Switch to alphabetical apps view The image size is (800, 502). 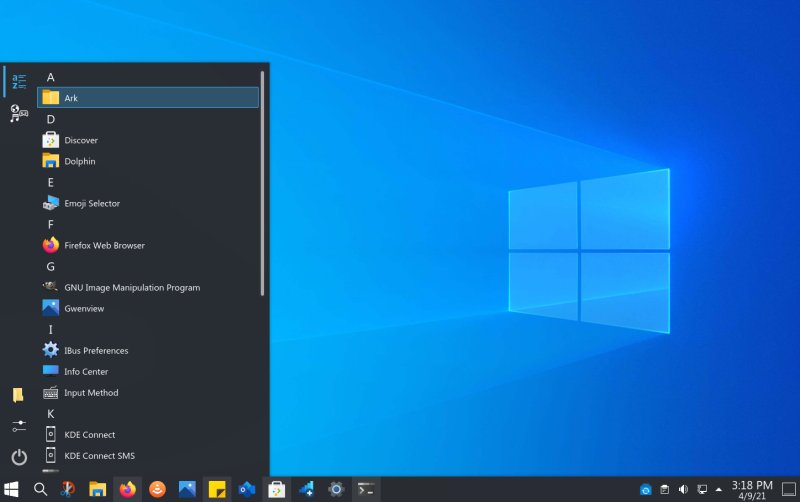click(x=19, y=82)
